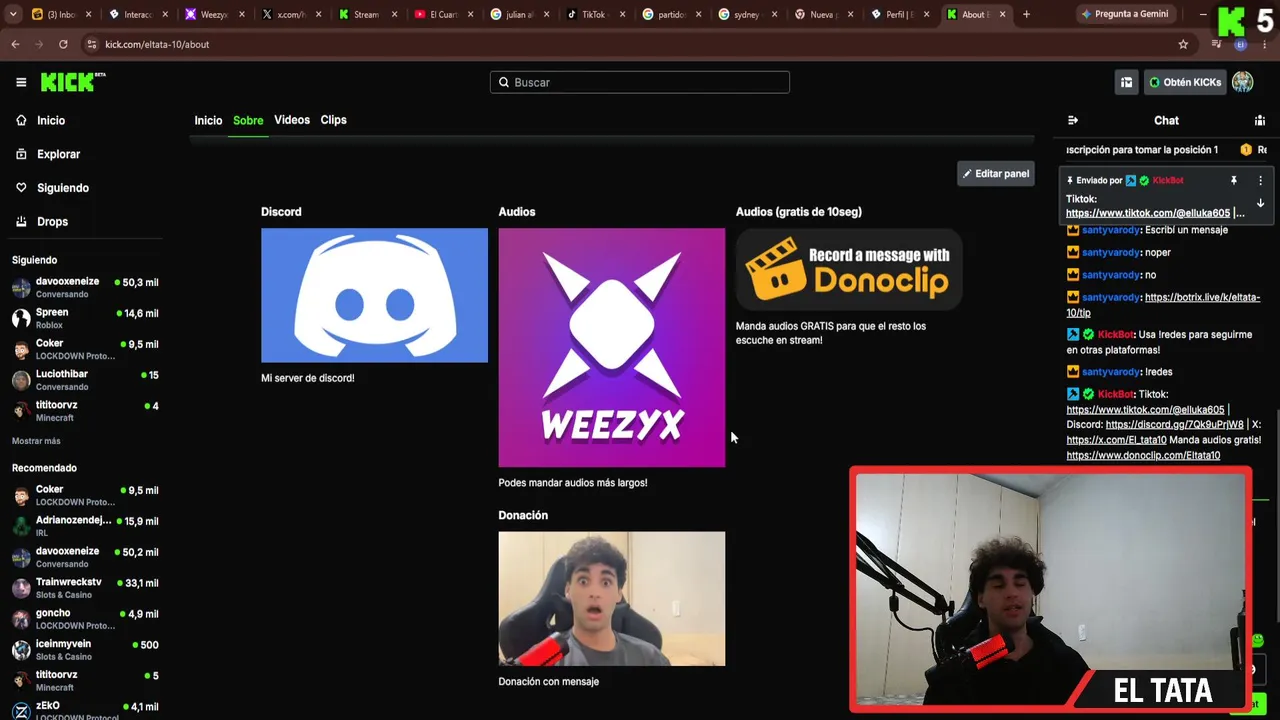Open the Siguiendo heart icon
Image resolution: width=1280 pixels, height=720 pixels.
pos(21,188)
